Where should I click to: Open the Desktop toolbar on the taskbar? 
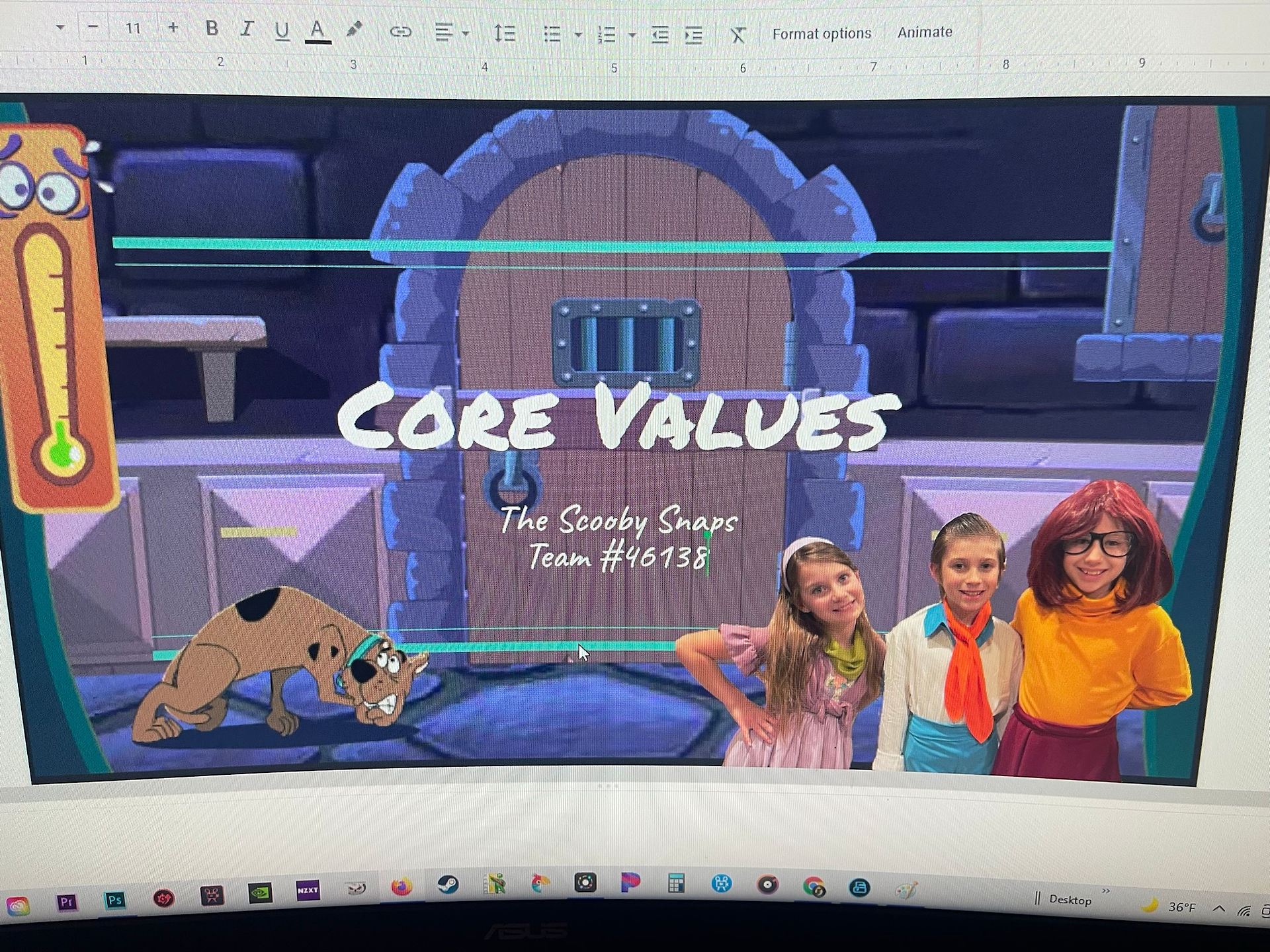click(x=1070, y=900)
